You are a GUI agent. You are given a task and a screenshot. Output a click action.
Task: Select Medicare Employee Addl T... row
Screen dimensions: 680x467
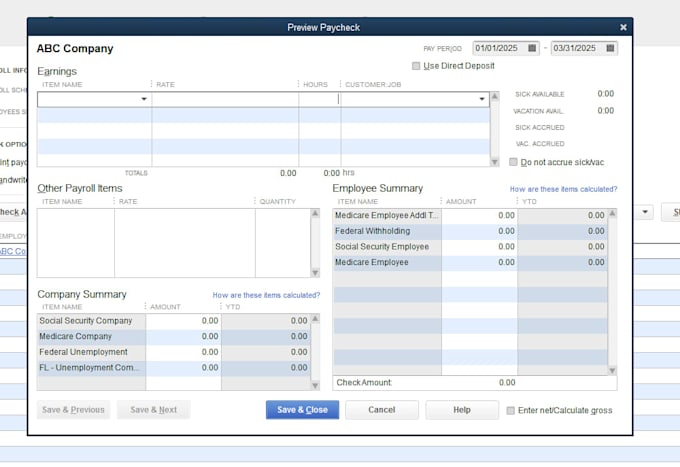470,216
